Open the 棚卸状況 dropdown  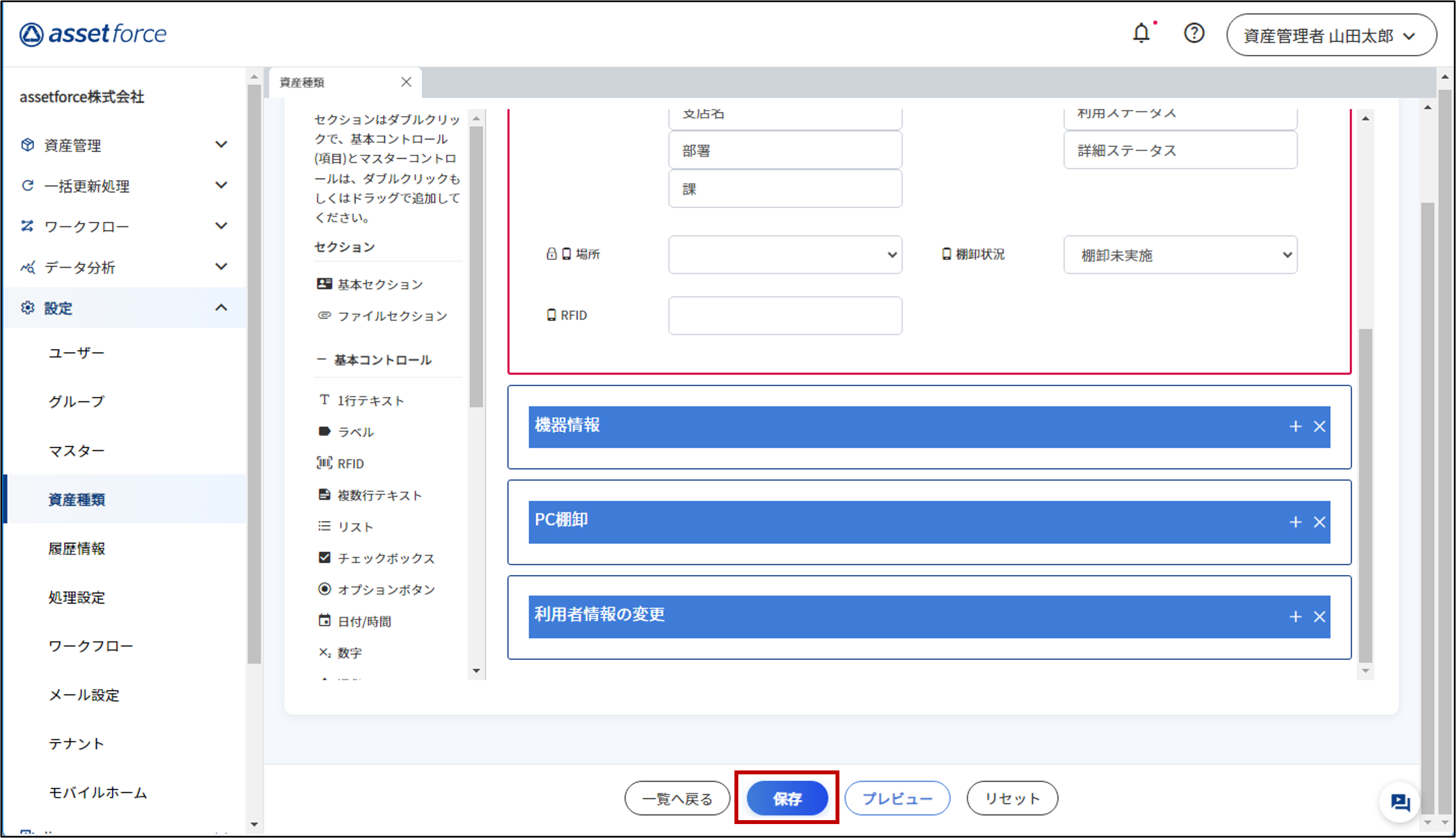[1180, 255]
